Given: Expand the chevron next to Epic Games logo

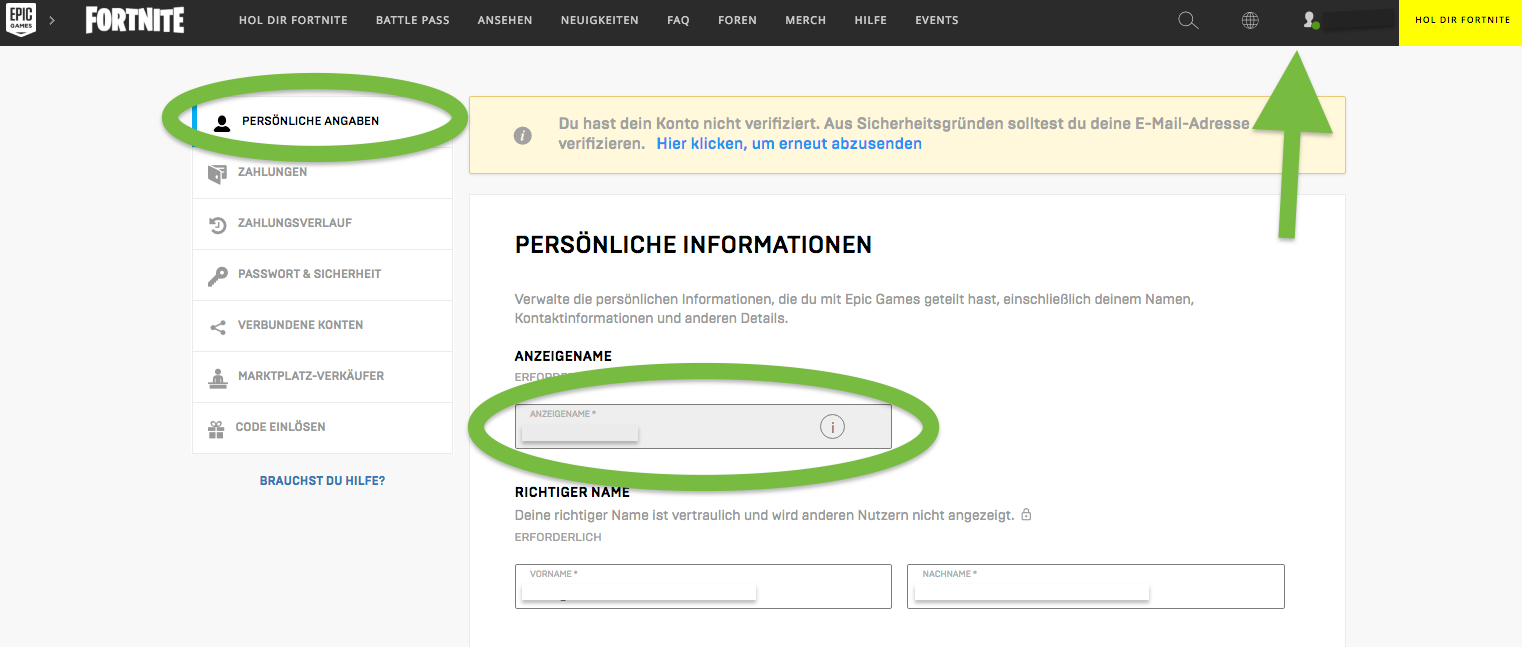Looking at the screenshot, I should [x=52, y=20].
